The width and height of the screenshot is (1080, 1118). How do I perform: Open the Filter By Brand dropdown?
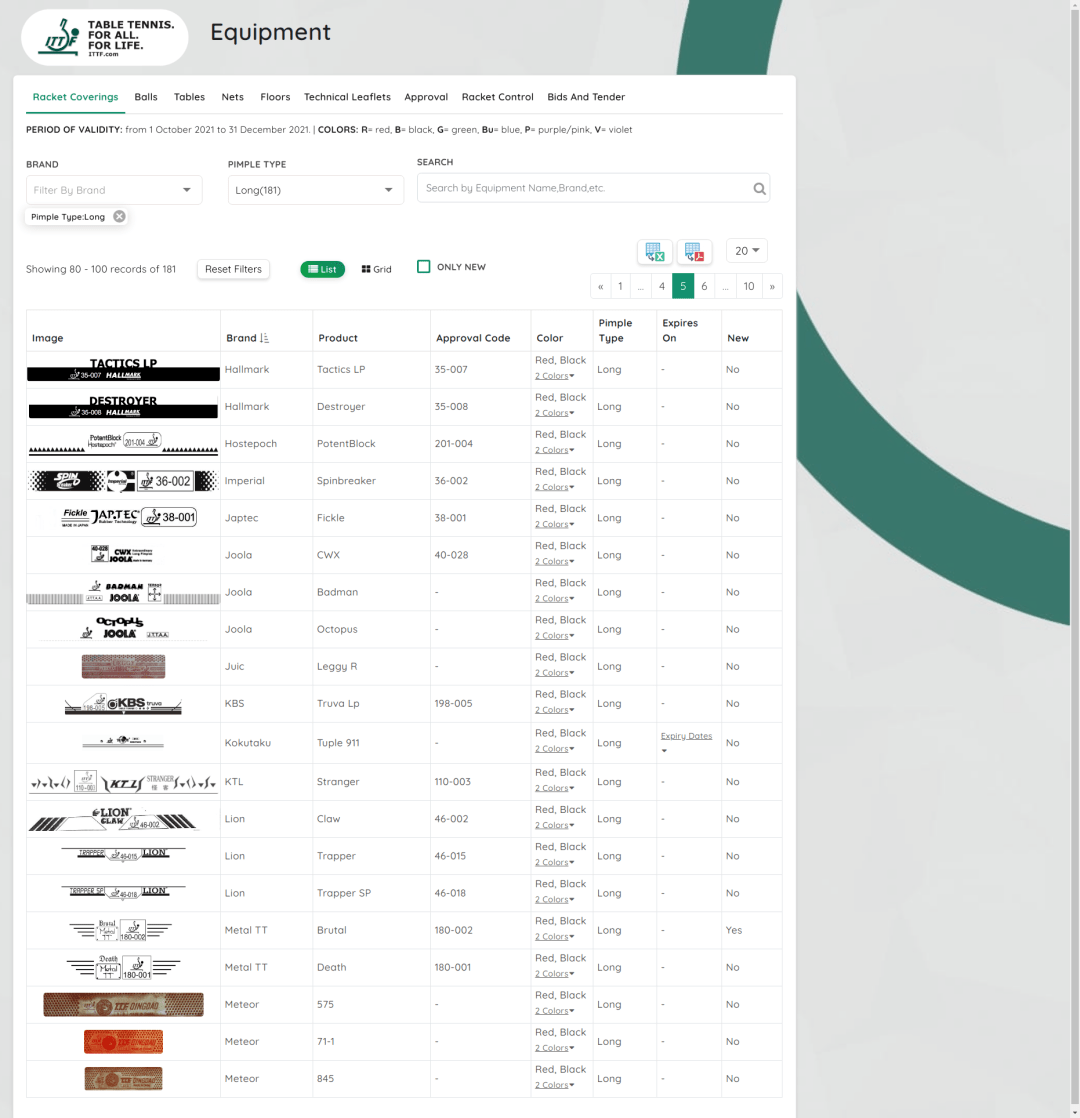pyautogui.click(x=114, y=190)
